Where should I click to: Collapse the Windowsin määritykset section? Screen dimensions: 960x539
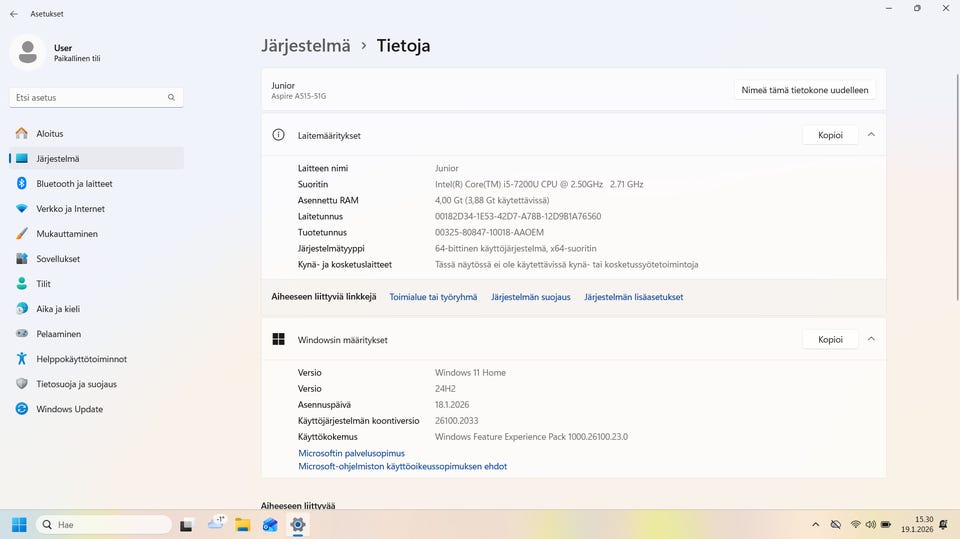click(871, 339)
